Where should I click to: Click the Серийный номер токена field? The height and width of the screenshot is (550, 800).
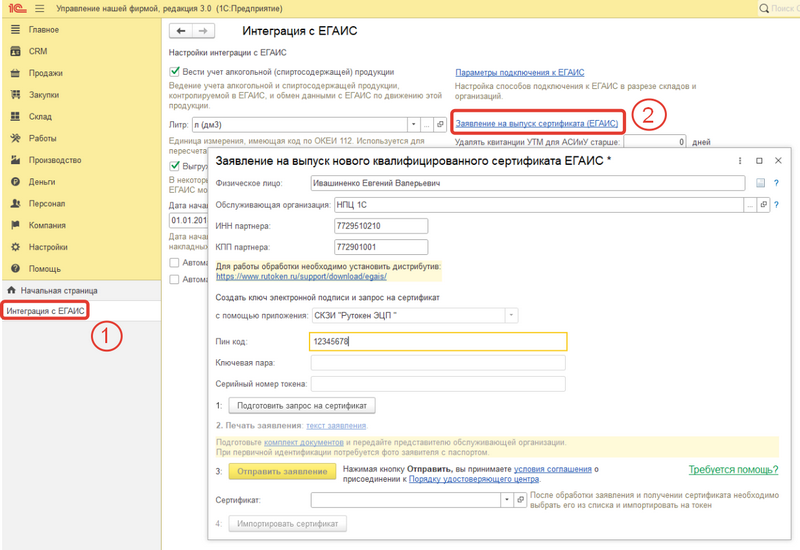tap(438, 384)
